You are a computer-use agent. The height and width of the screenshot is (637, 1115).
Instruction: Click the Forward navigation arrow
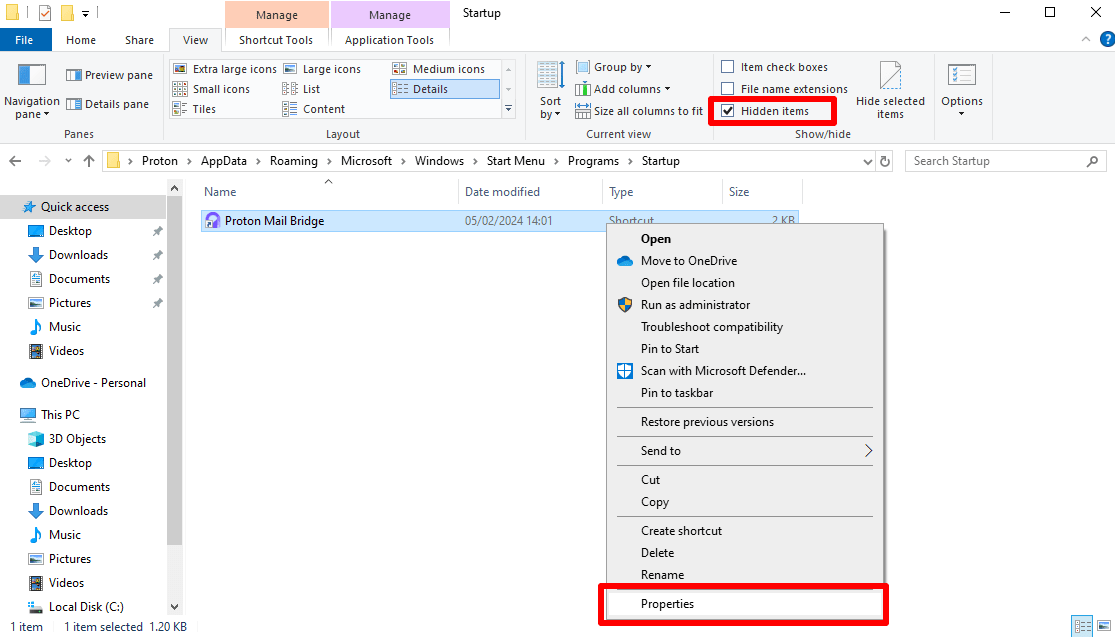(x=44, y=161)
